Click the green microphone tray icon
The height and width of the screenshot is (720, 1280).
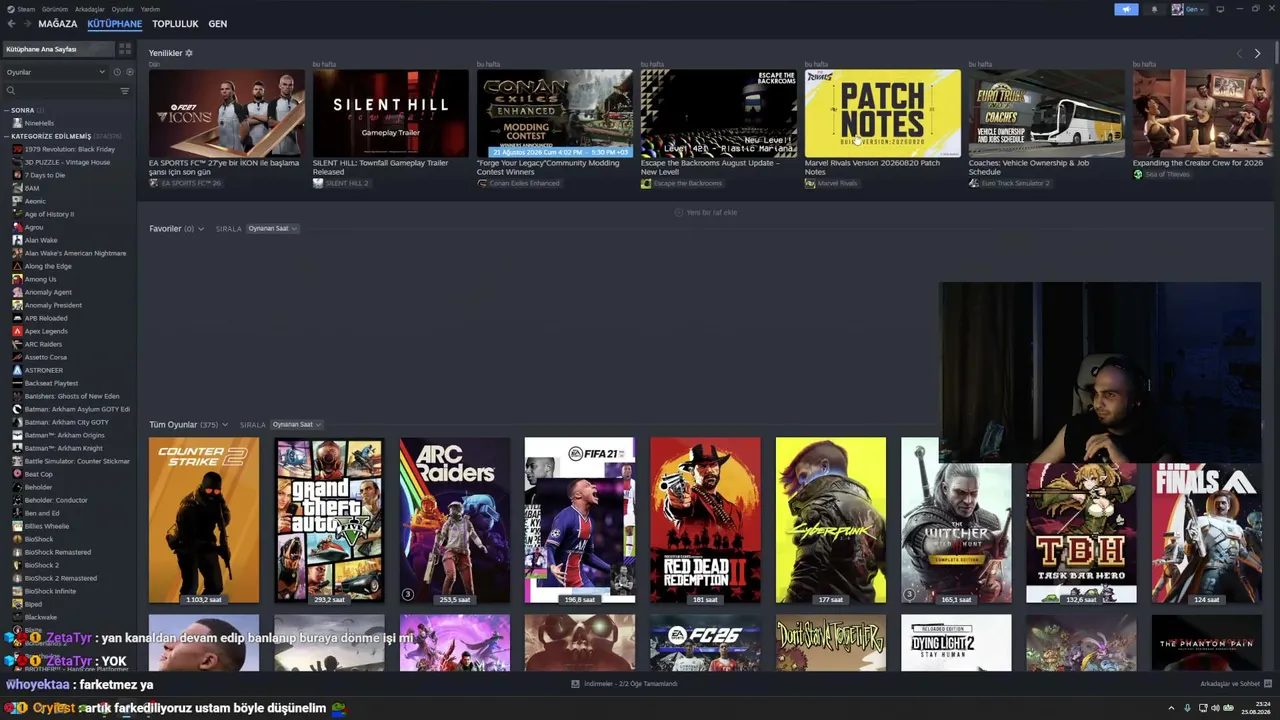[x=1187, y=708]
